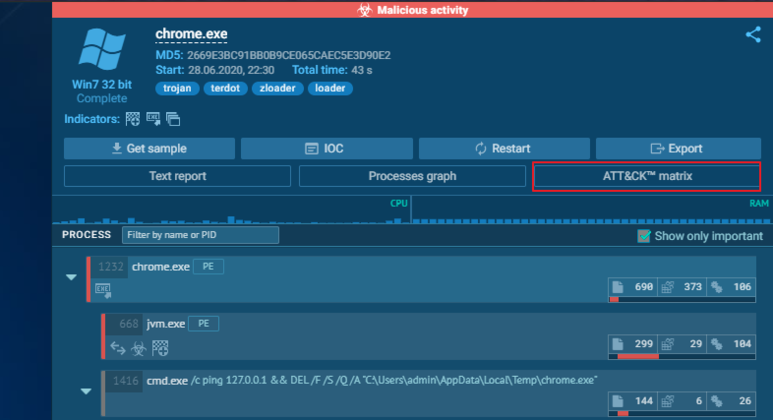The height and width of the screenshot is (420, 773).
Task: Click the CPU usage graph
Action: pos(231,210)
